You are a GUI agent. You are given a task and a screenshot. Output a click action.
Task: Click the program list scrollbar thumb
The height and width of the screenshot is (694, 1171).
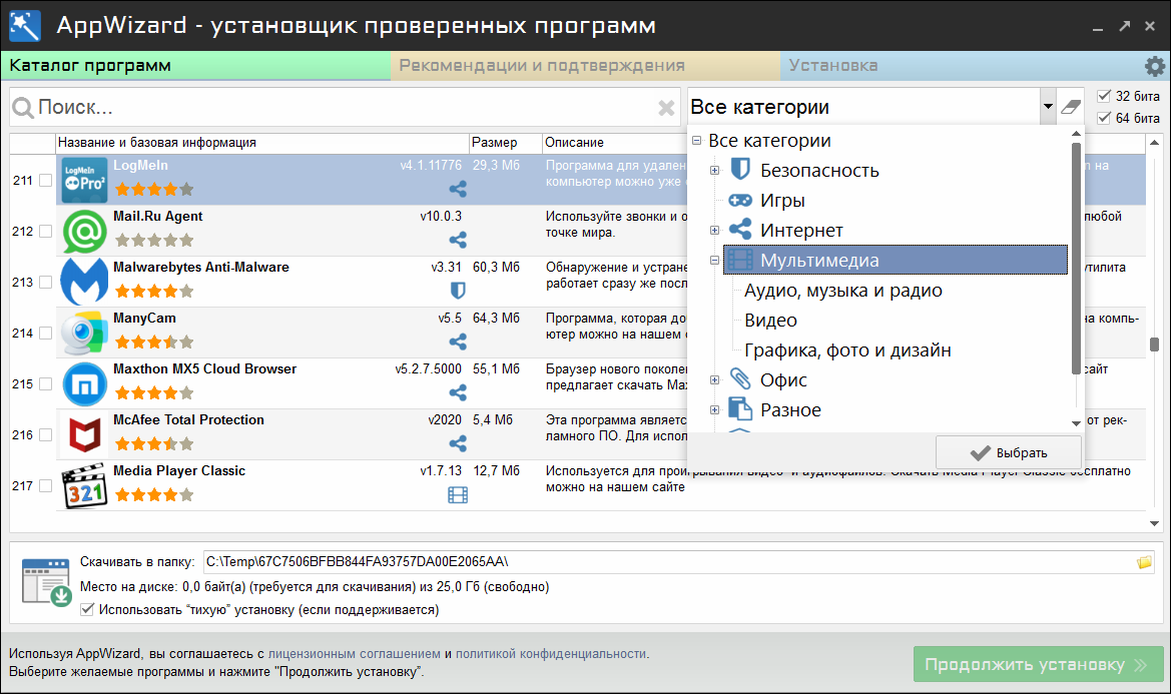pyautogui.click(x=1155, y=344)
